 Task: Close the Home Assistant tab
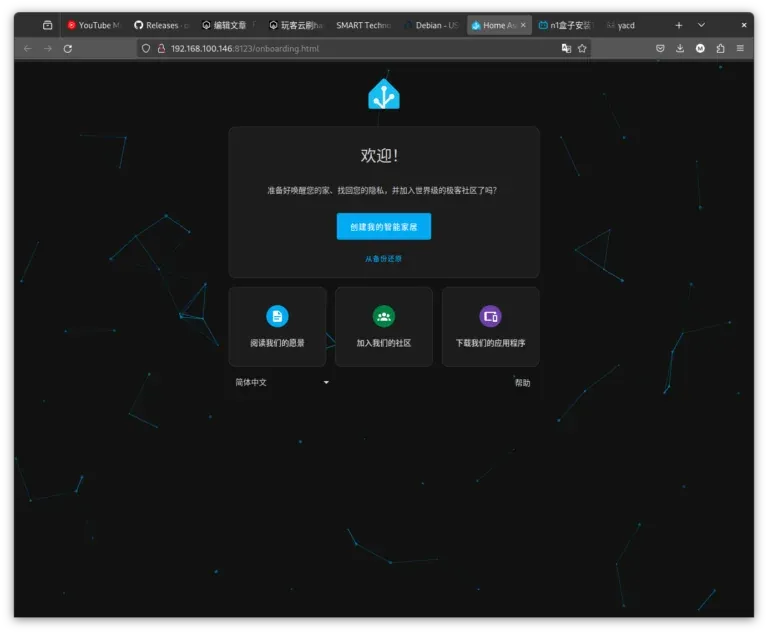point(523,25)
